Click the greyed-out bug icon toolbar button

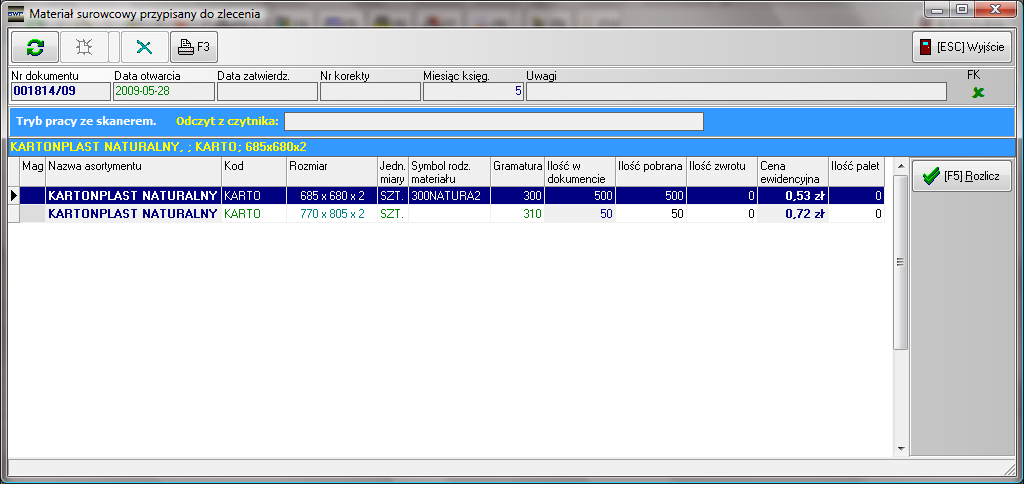(x=85, y=47)
